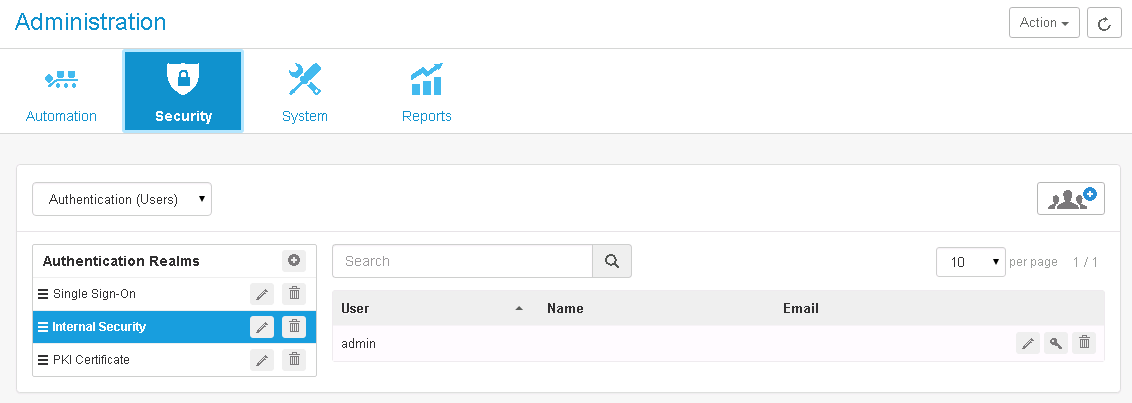The image size is (1132, 403).
Task: Open the Reports tab
Action: click(x=427, y=92)
